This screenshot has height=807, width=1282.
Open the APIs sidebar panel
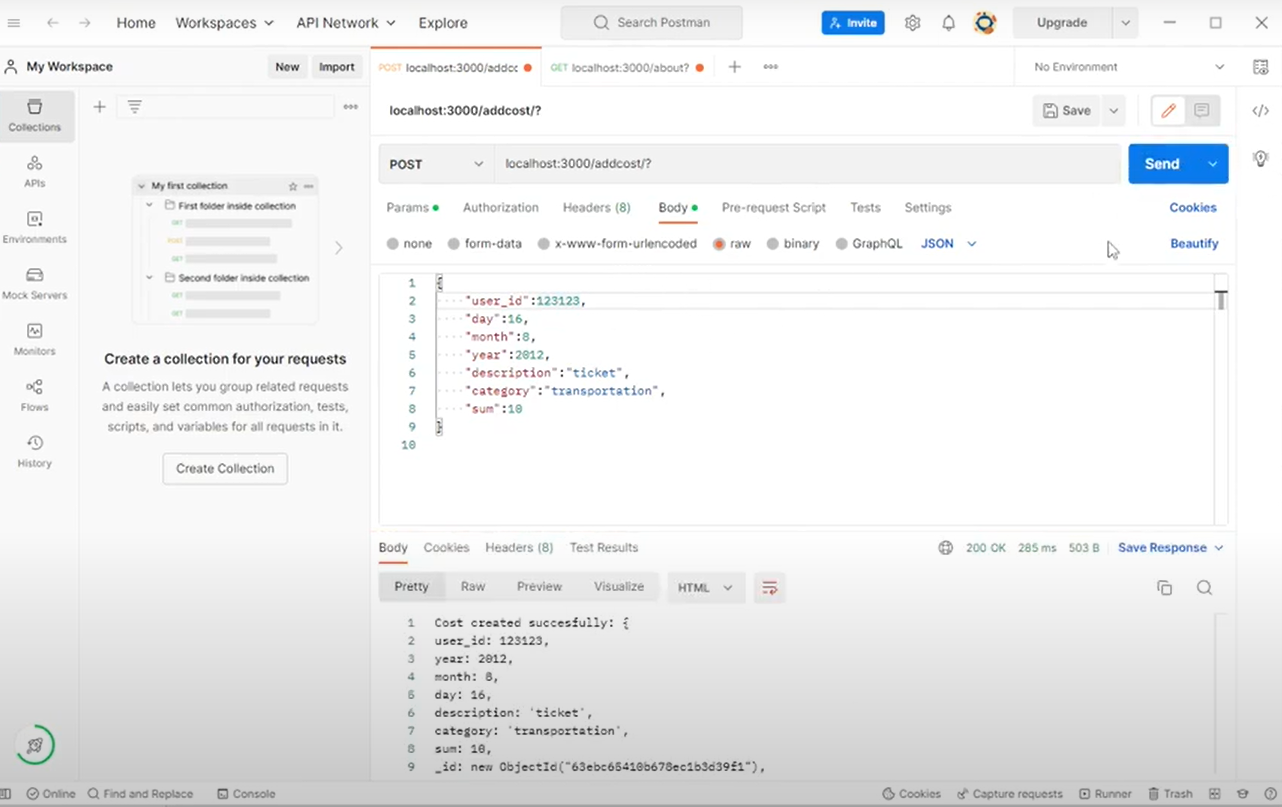(x=35, y=172)
